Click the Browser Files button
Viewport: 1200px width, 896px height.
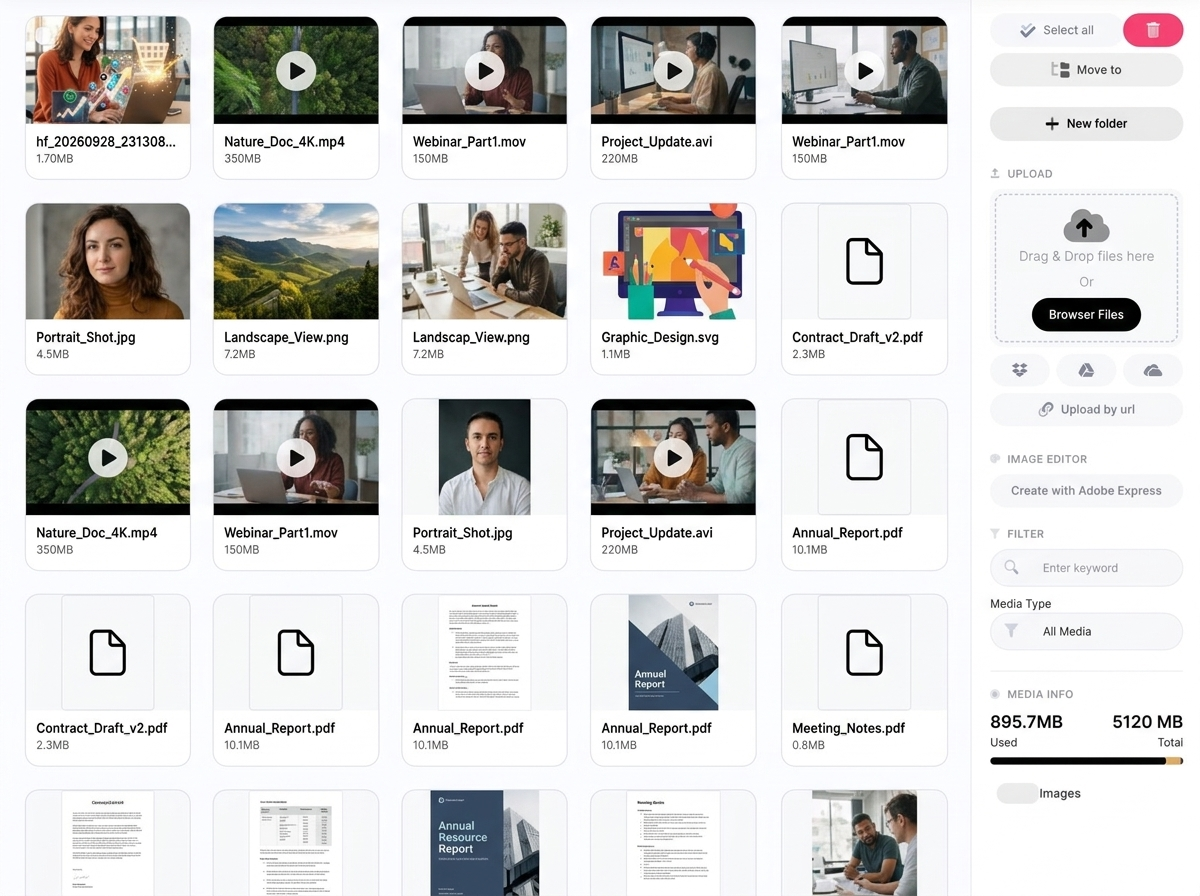point(1086,314)
